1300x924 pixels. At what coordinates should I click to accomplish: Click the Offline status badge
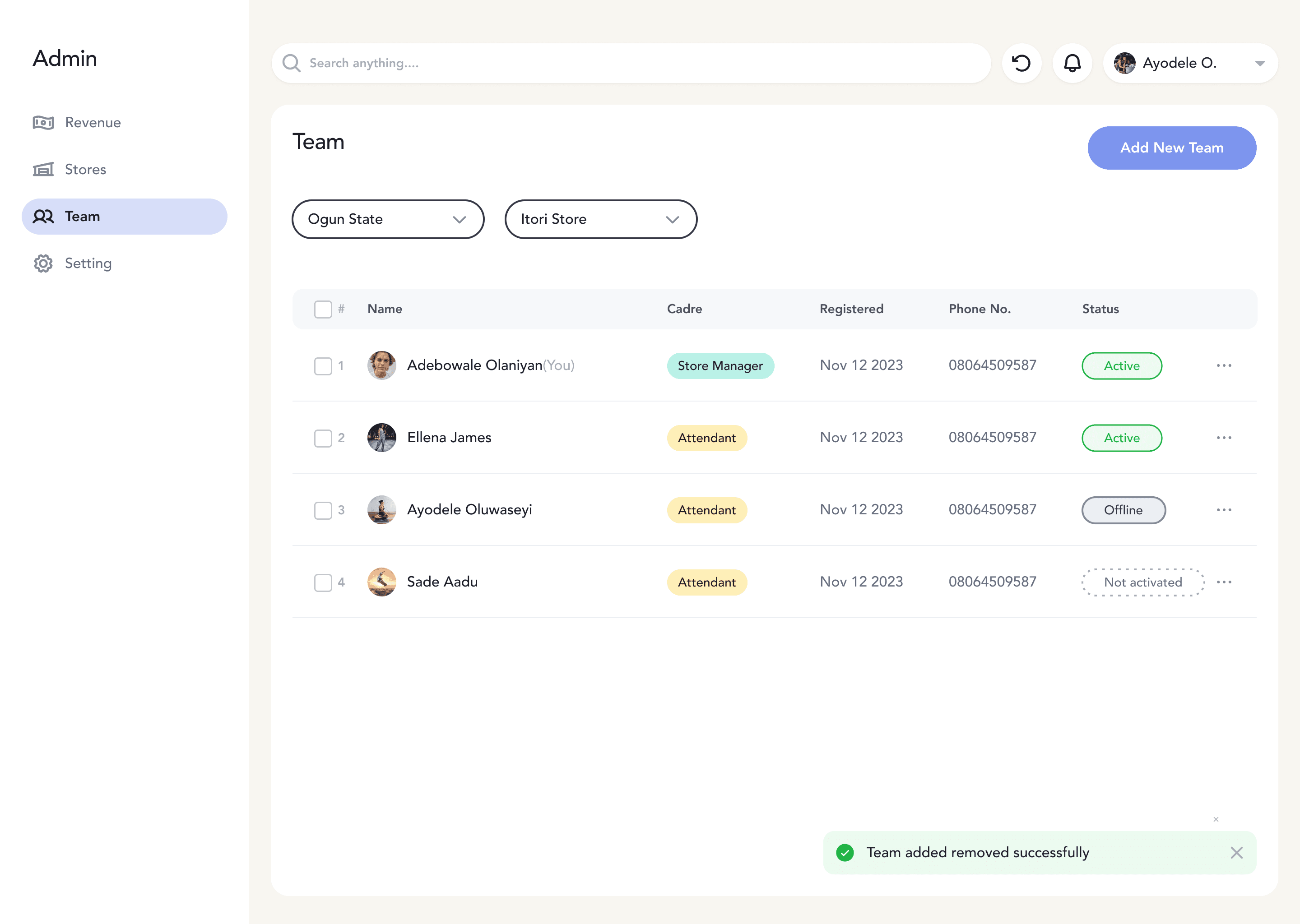[1123, 510]
